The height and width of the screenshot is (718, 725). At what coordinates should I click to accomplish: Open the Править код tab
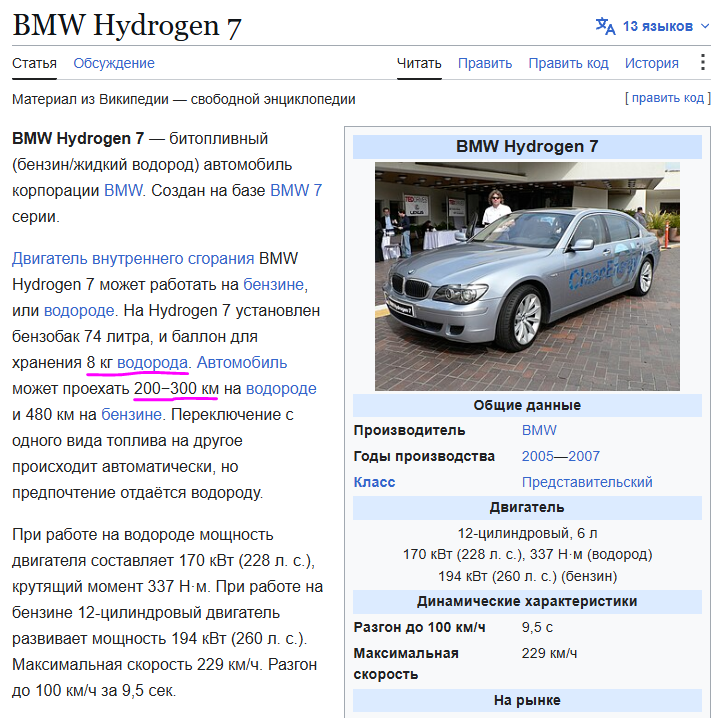tap(568, 63)
